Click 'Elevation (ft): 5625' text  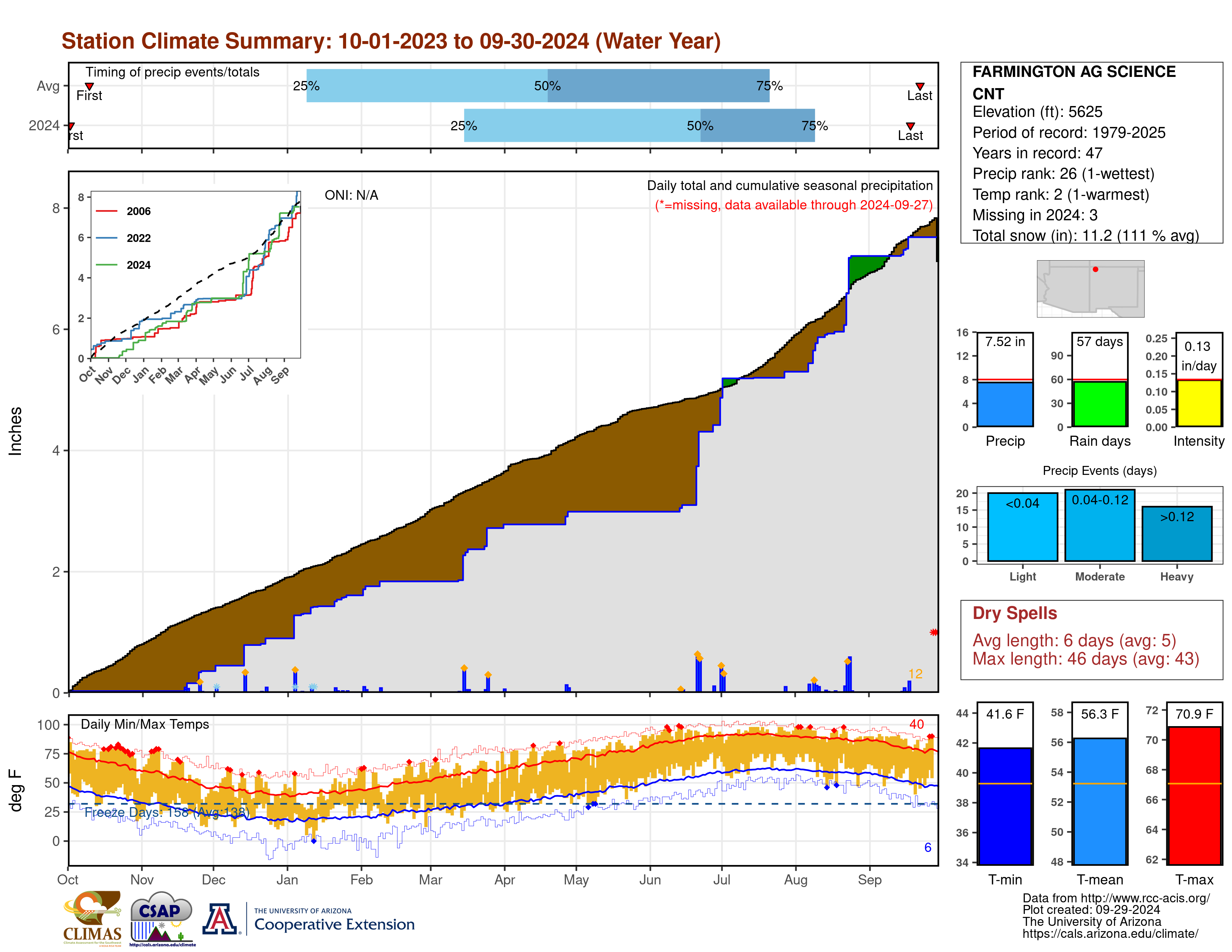tap(1037, 112)
